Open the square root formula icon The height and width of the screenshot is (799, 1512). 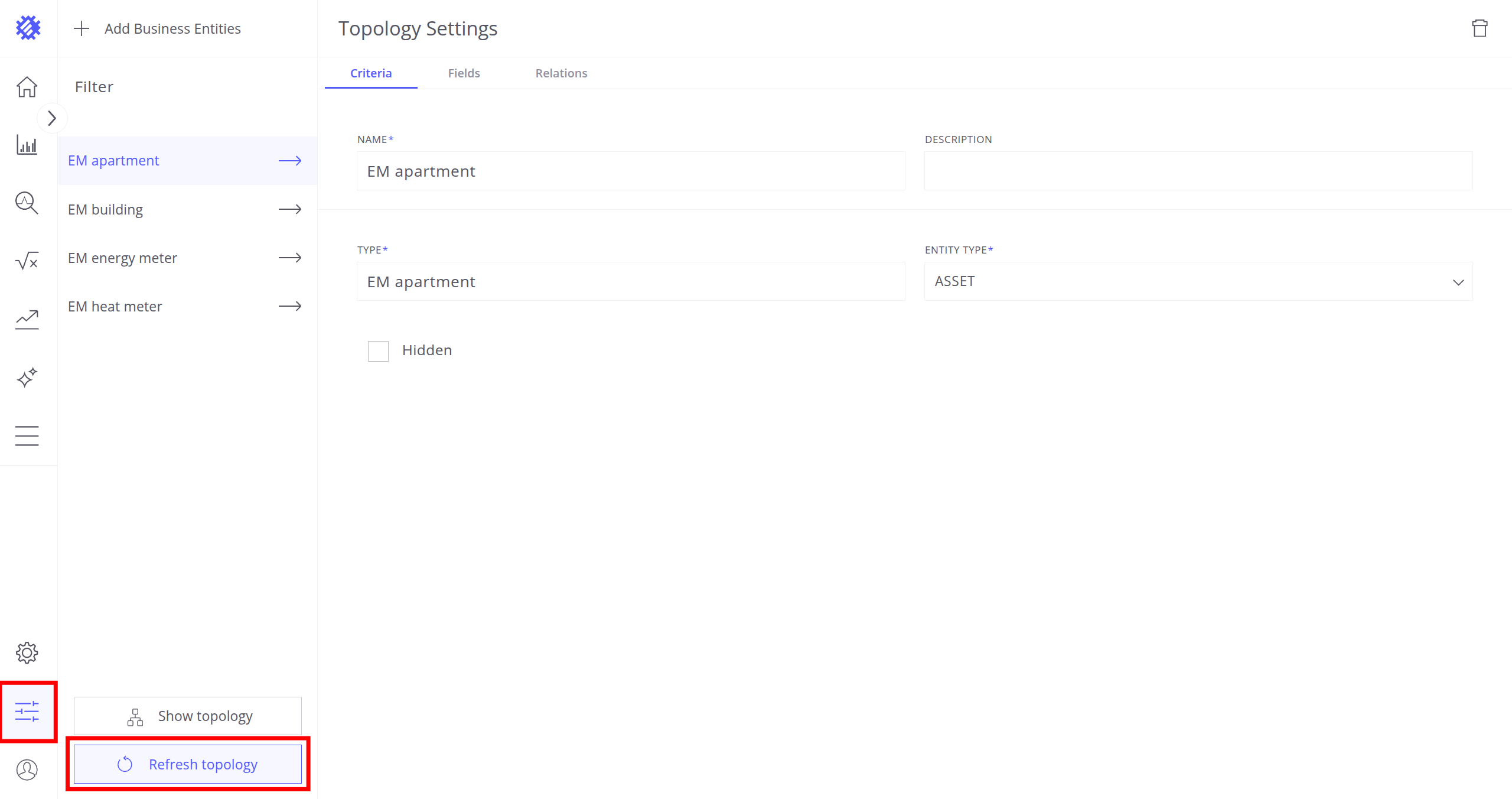[27, 261]
